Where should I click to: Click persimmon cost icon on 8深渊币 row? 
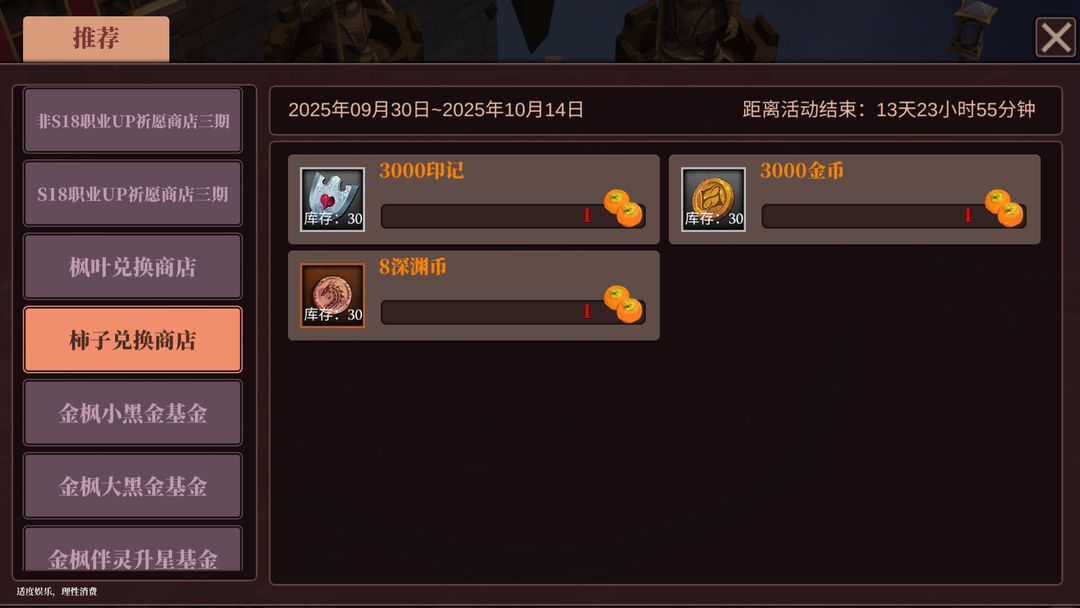coord(623,304)
